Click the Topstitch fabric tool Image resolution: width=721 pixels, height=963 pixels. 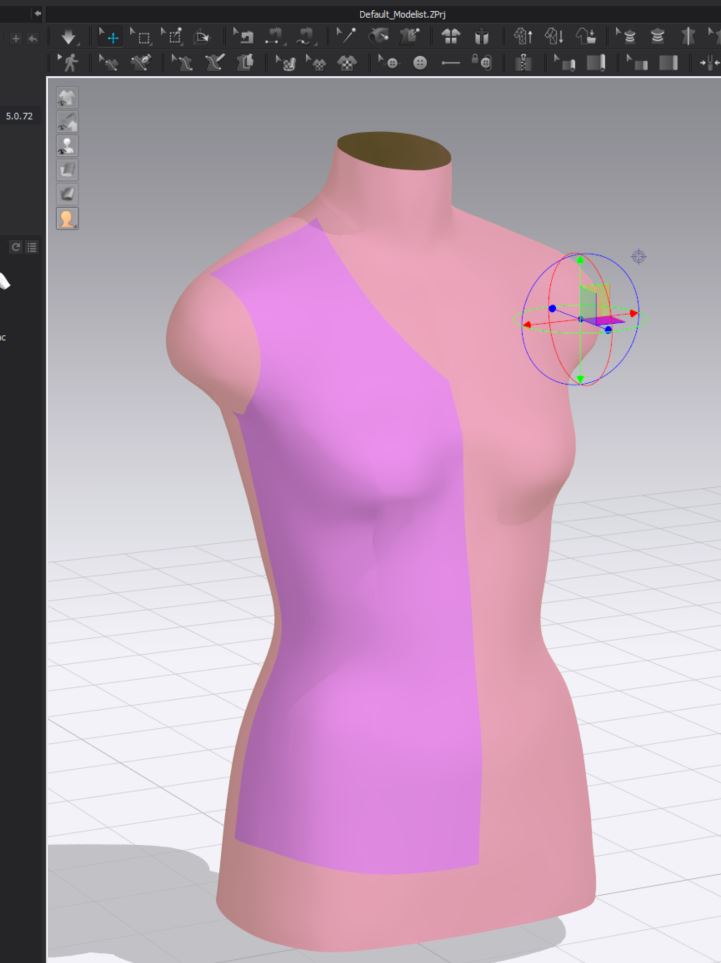669,62
